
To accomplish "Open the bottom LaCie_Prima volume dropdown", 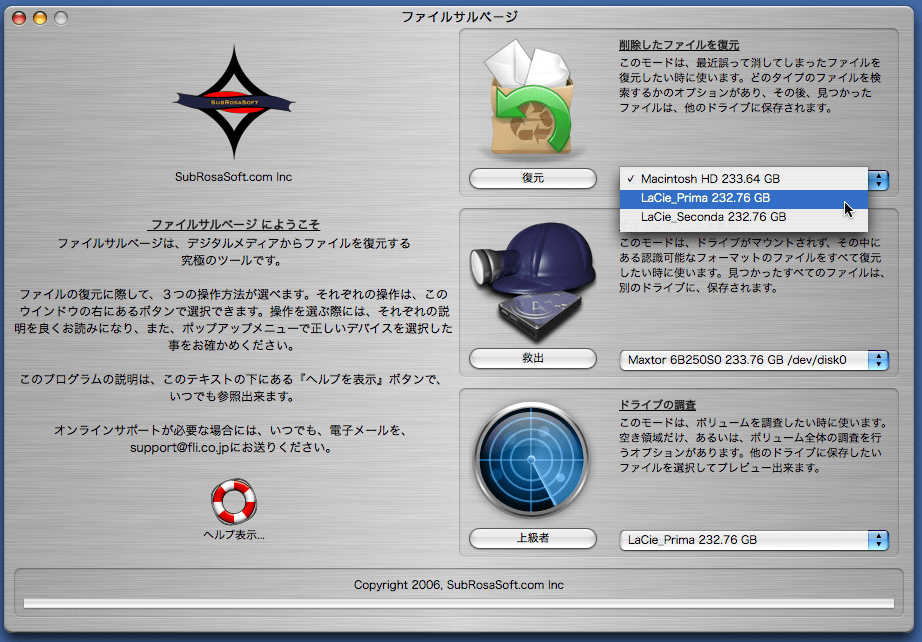I will click(x=754, y=540).
